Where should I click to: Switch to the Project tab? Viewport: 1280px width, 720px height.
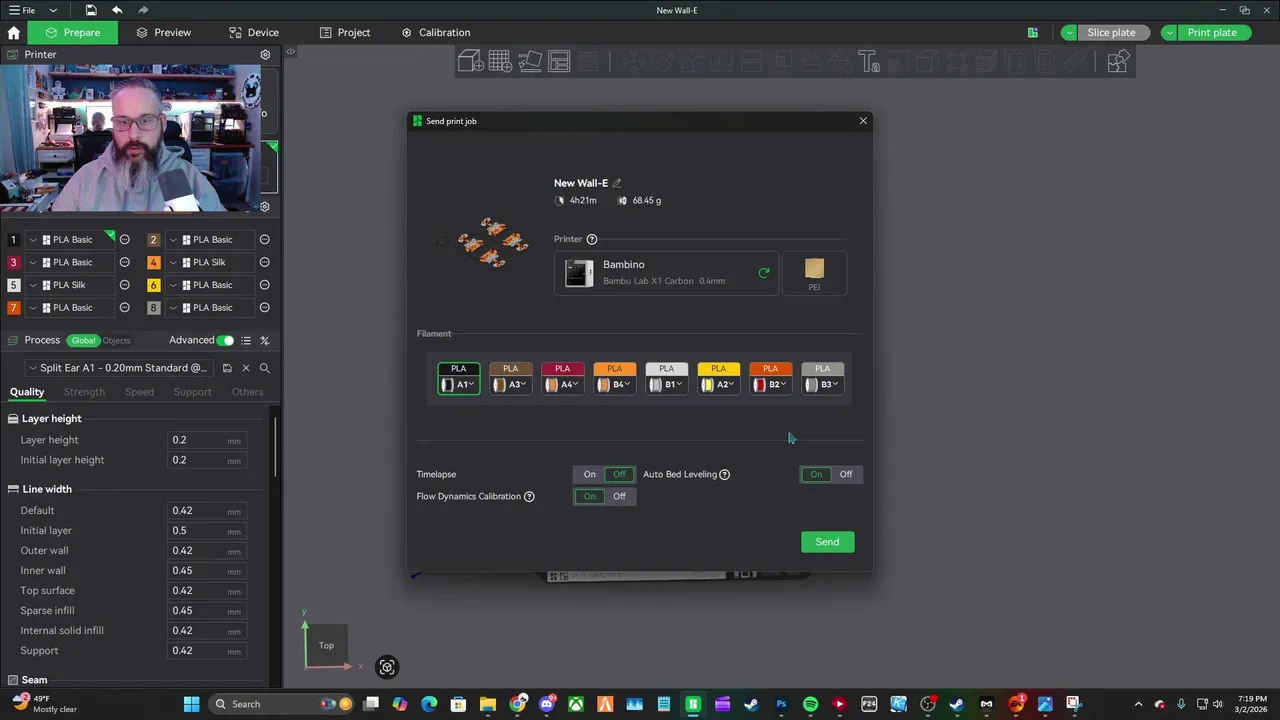(344, 32)
